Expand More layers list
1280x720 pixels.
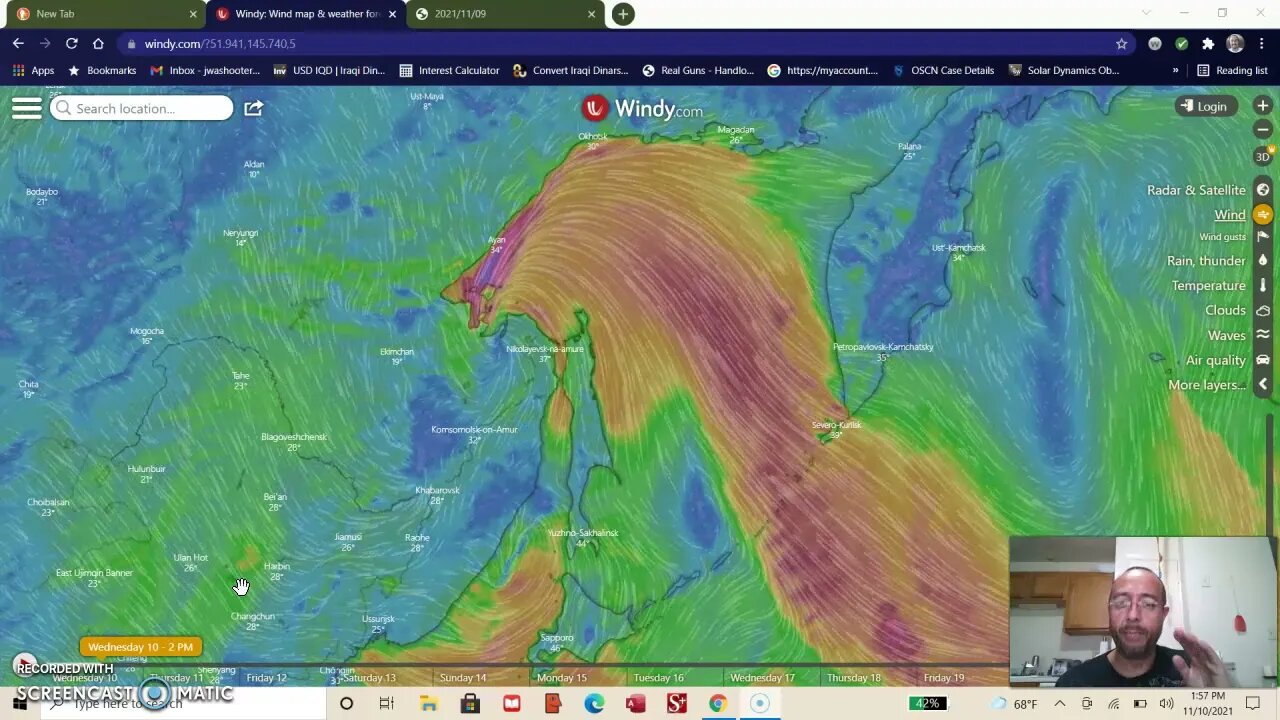pos(1207,385)
